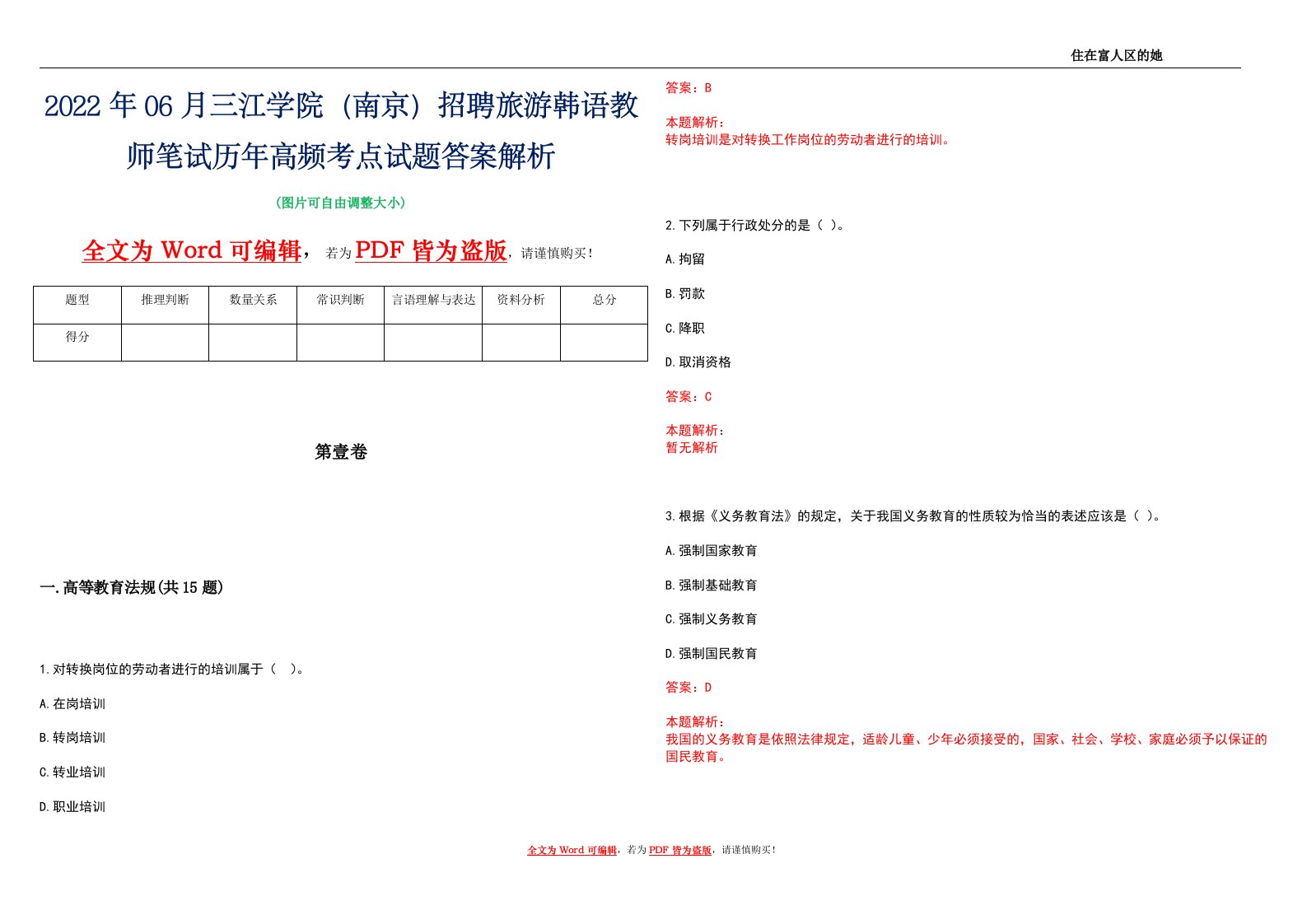Viewport: 1307px width, 924px height.
Task: Click question 2 text 下列属于行政处分的是
Action: pyautogui.click(x=755, y=225)
